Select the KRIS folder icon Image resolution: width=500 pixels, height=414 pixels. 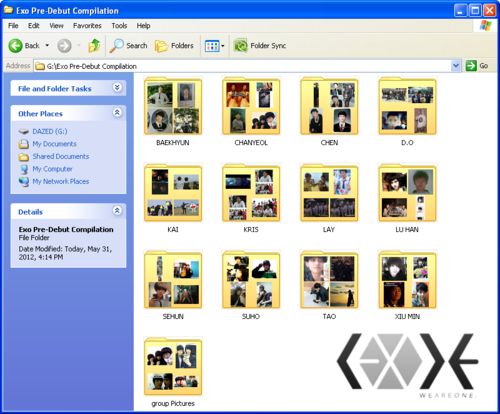click(251, 193)
